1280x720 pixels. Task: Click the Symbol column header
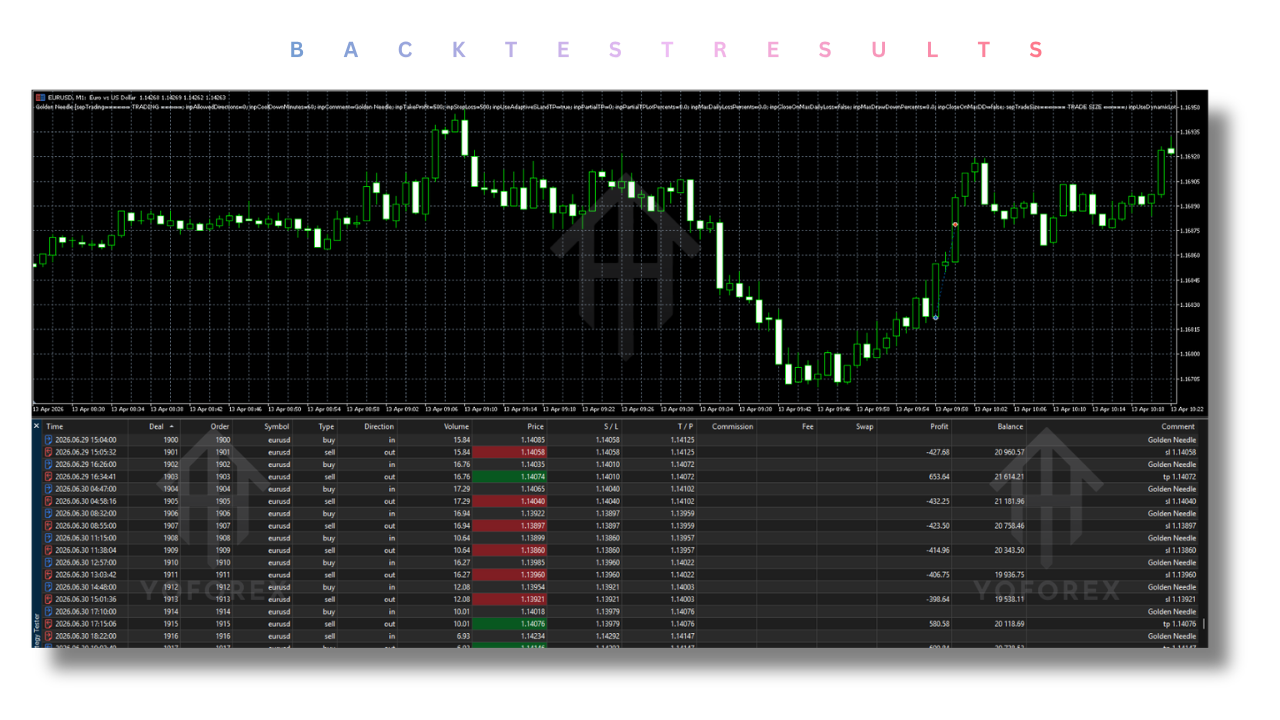[276, 427]
